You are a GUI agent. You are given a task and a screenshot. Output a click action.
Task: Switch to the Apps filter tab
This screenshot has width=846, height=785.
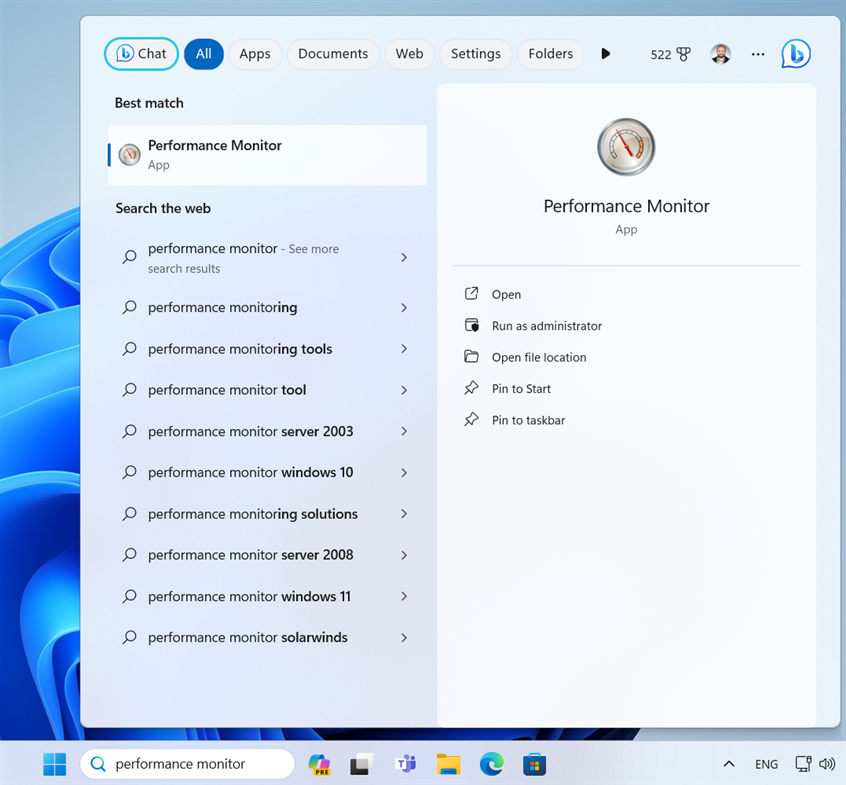[254, 54]
